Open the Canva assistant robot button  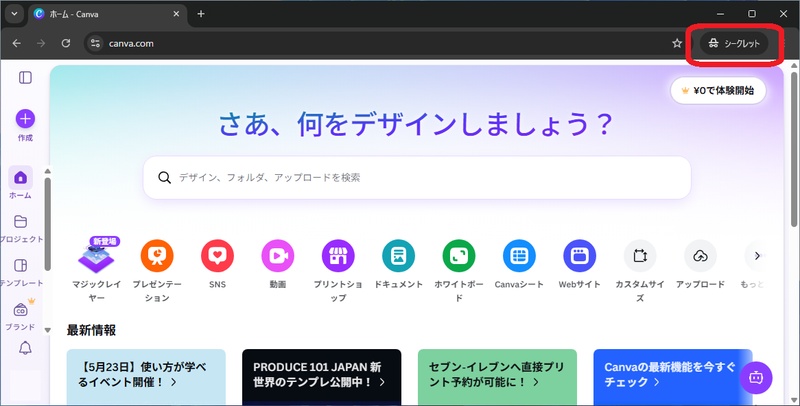click(756, 378)
